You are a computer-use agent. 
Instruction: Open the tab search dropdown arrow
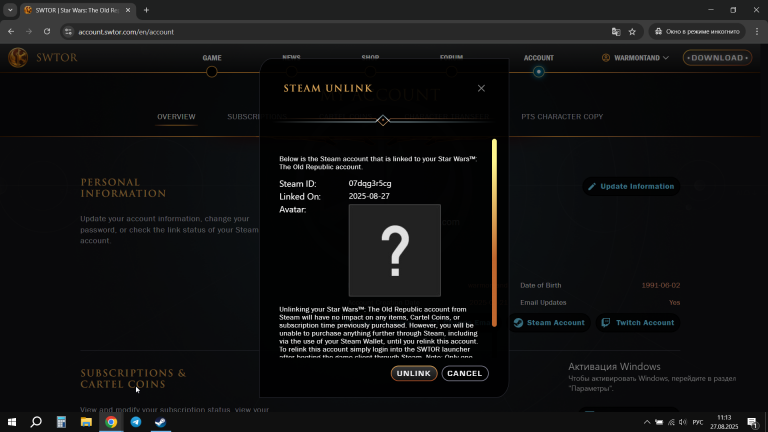point(10,10)
